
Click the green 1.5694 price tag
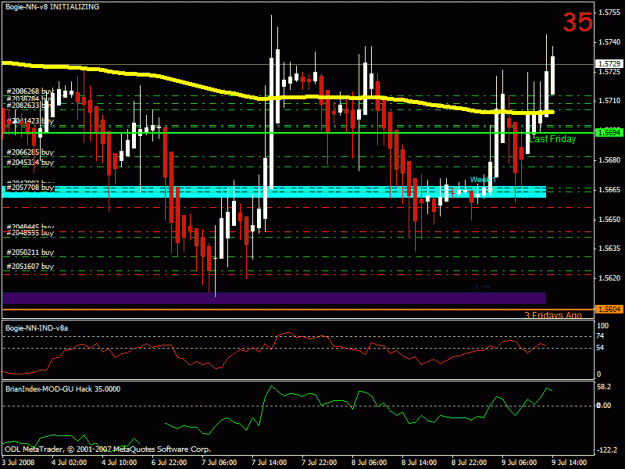(609, 133)
